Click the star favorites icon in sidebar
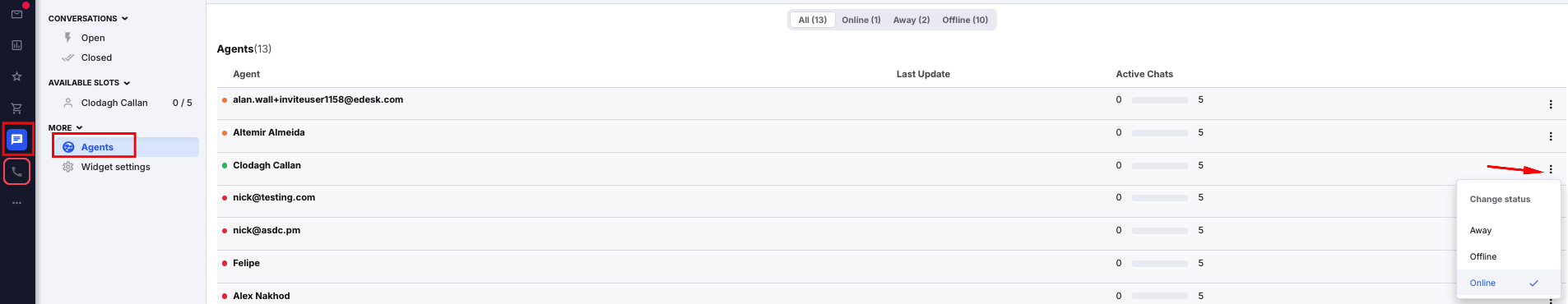 click(x=16, y=76)
